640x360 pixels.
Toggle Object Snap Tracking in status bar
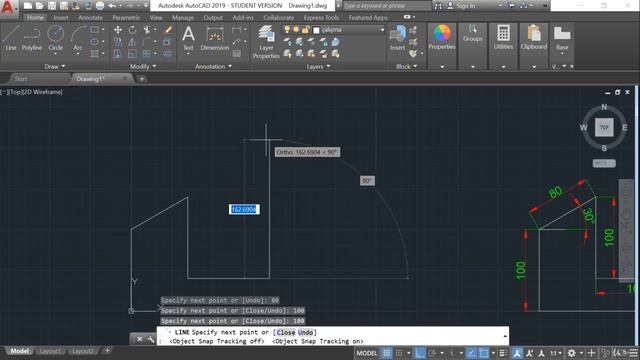pos(471,353)
